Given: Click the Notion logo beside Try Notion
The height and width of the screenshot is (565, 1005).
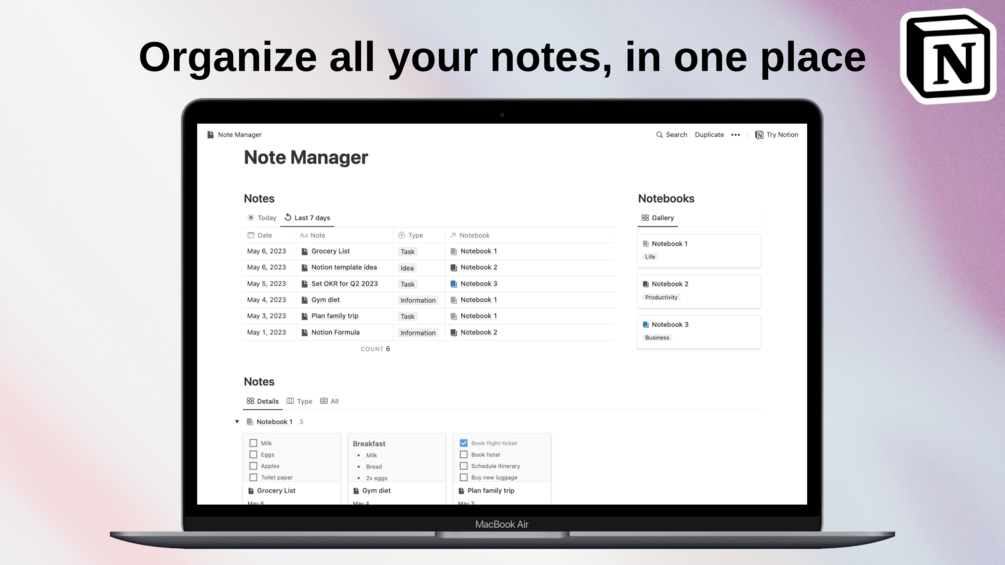Looking at the screenshot, I should [759, 135].
